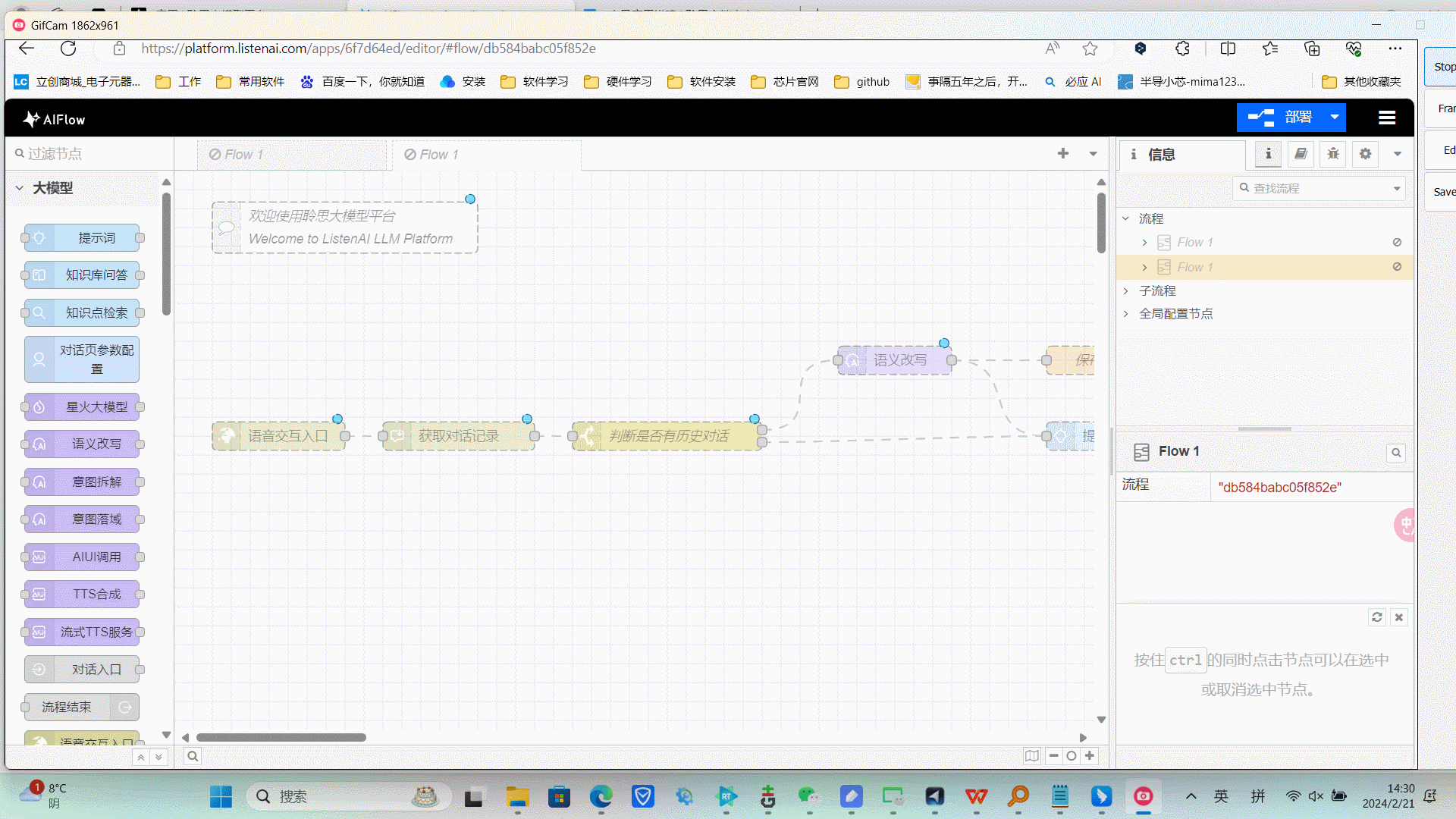Click the zoom in (+) button on canvas
The height and width of the screenshot is (819, 1456).
click(1089, 756)
